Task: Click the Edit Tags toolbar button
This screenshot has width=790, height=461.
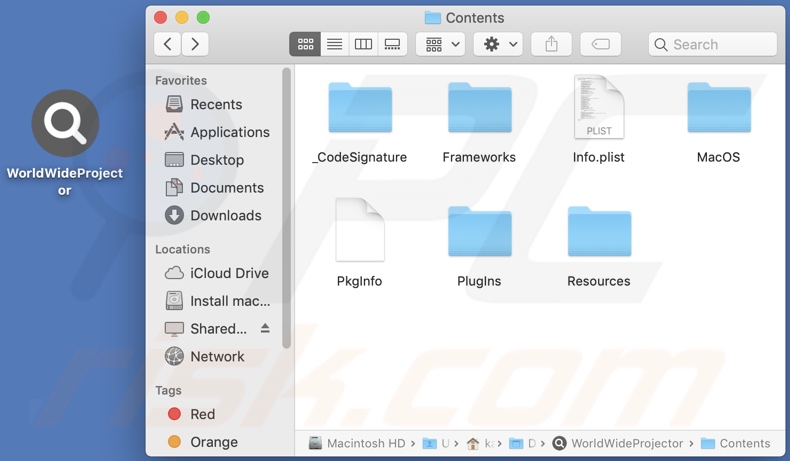Action: (601, 44)
